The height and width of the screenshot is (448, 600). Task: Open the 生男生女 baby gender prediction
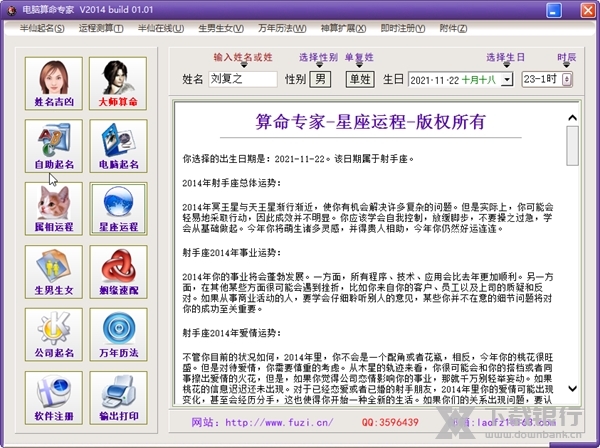point(54,272)
